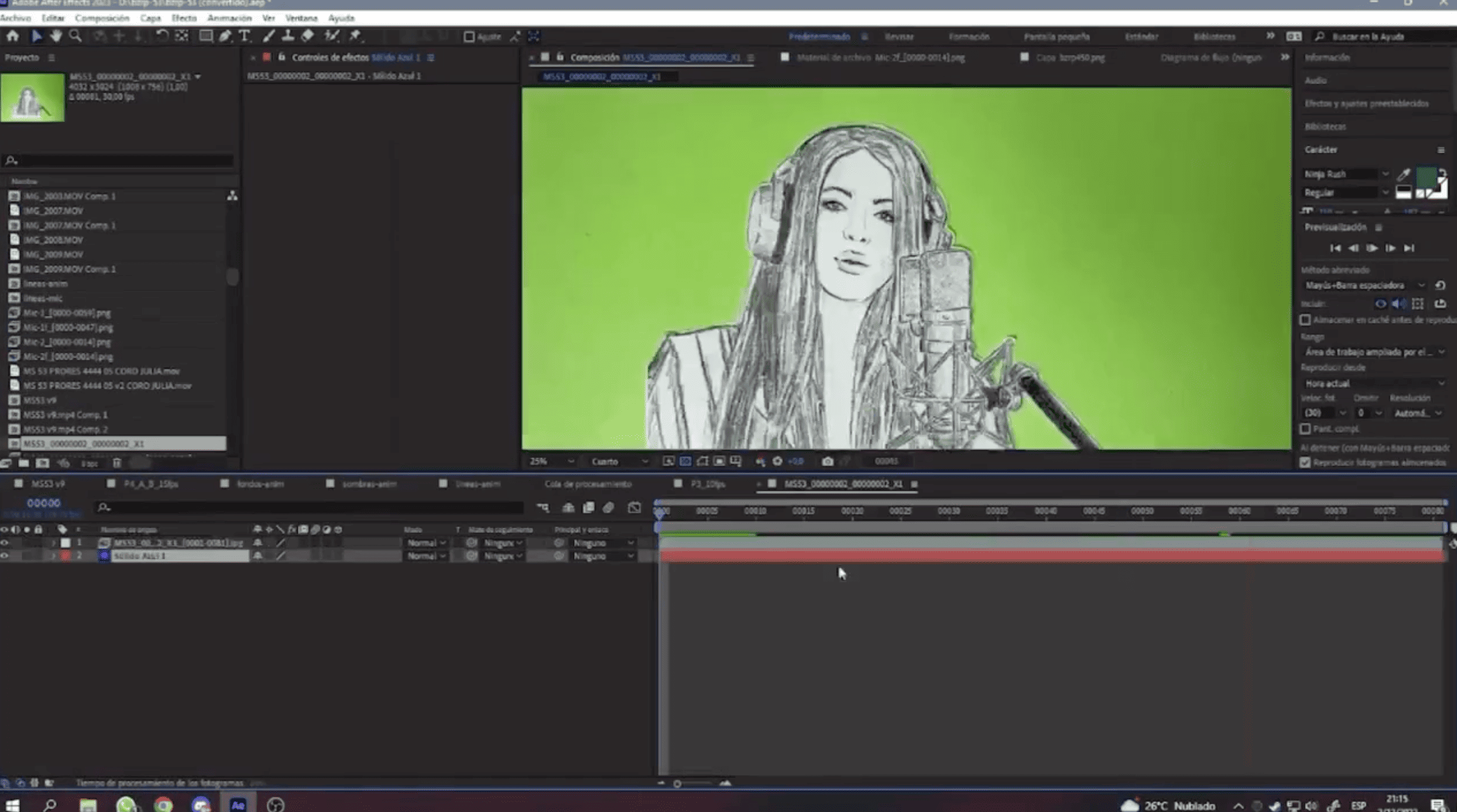Viewport: 1457px width, 812px height.
Task: Select the Zoom magnifier tool
Action: point(75,36)
